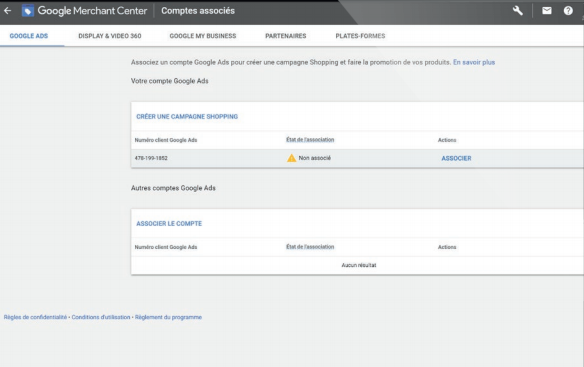This screenshot has height=367, width=584.
Task: Open the Google My Business tab
Action: tap(203, 36)
